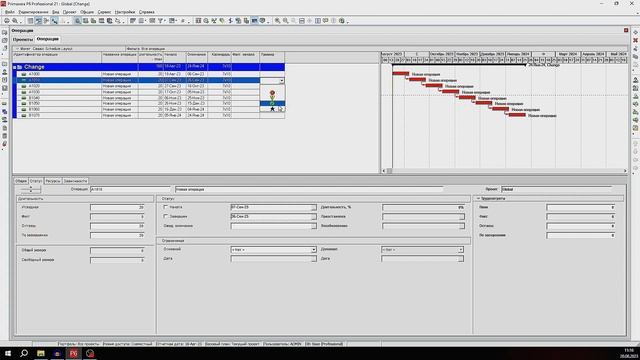The image size is (640, 360).
Task: Click the Пользователь: ADMIN status bar entry
Action: (x=282, y=344)
